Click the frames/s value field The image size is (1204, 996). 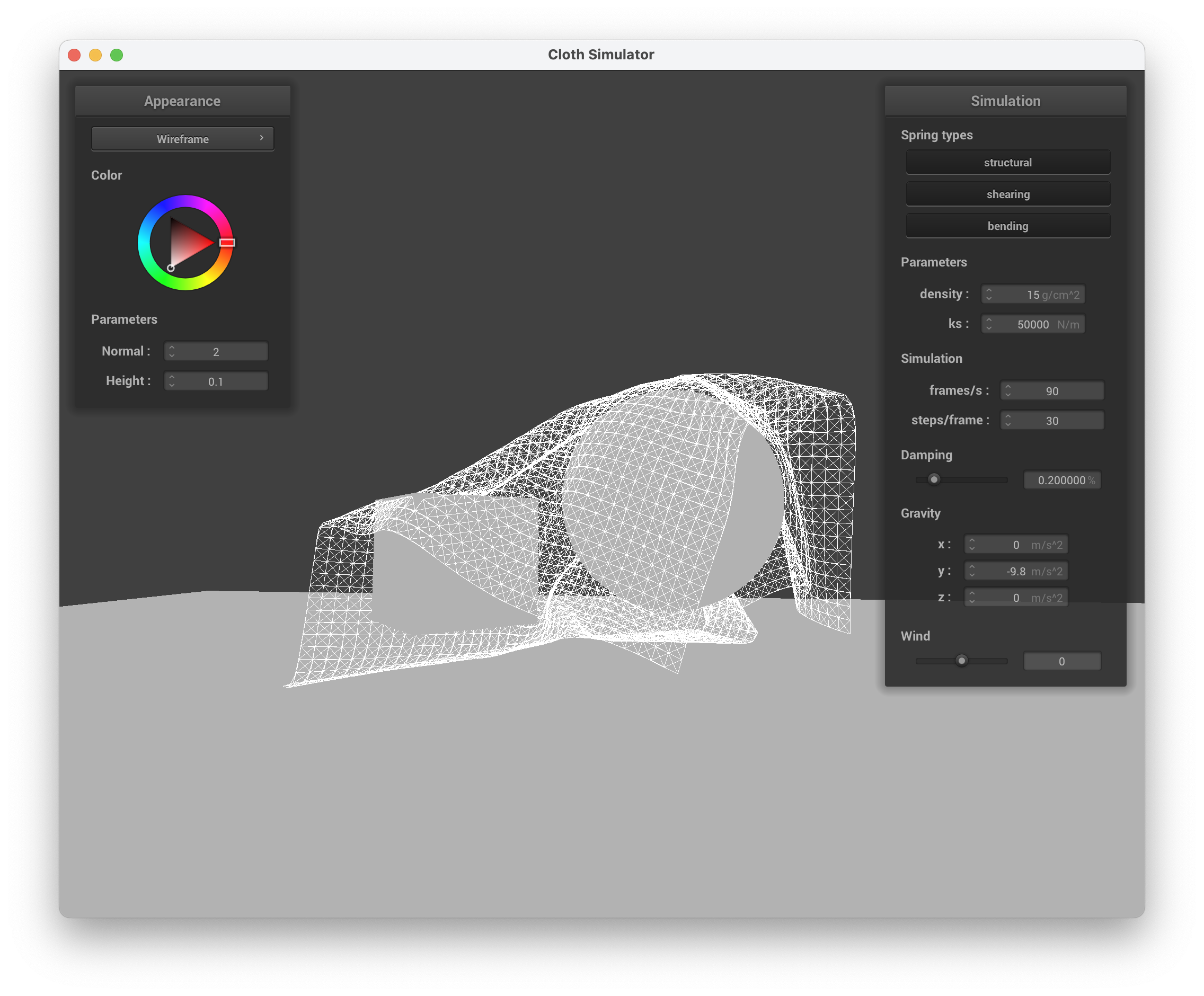click(x=1051, y=391)
